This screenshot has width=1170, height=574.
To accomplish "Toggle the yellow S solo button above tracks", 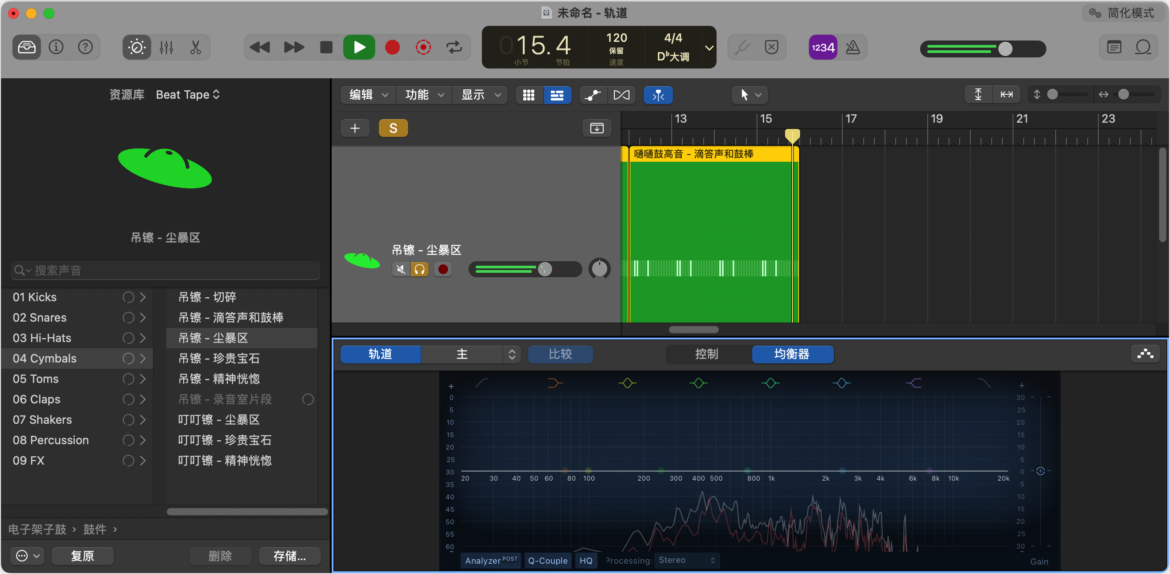I will tap(393, 128).
